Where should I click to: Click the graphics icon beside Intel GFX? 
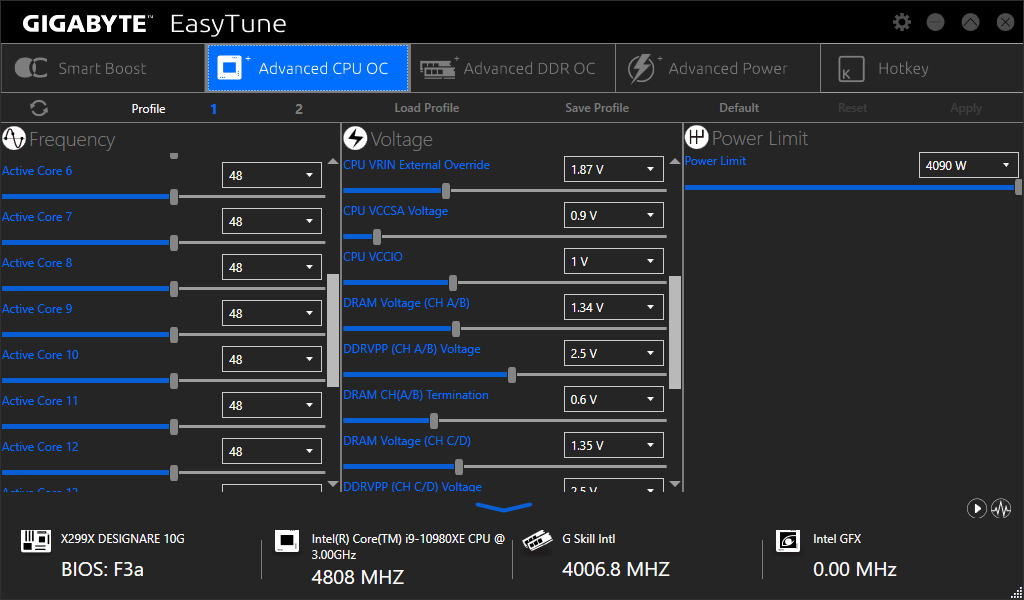[x=788, y=541]
